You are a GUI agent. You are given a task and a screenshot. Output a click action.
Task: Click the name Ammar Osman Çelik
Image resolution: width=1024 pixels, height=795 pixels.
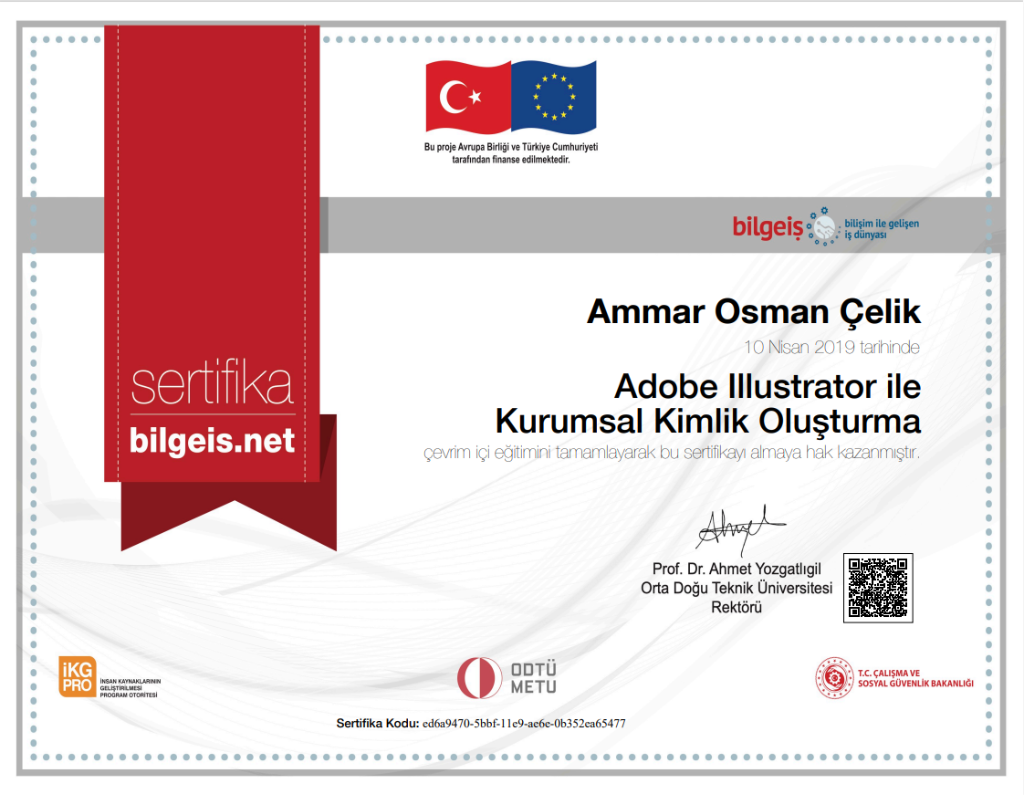point(754,312)
